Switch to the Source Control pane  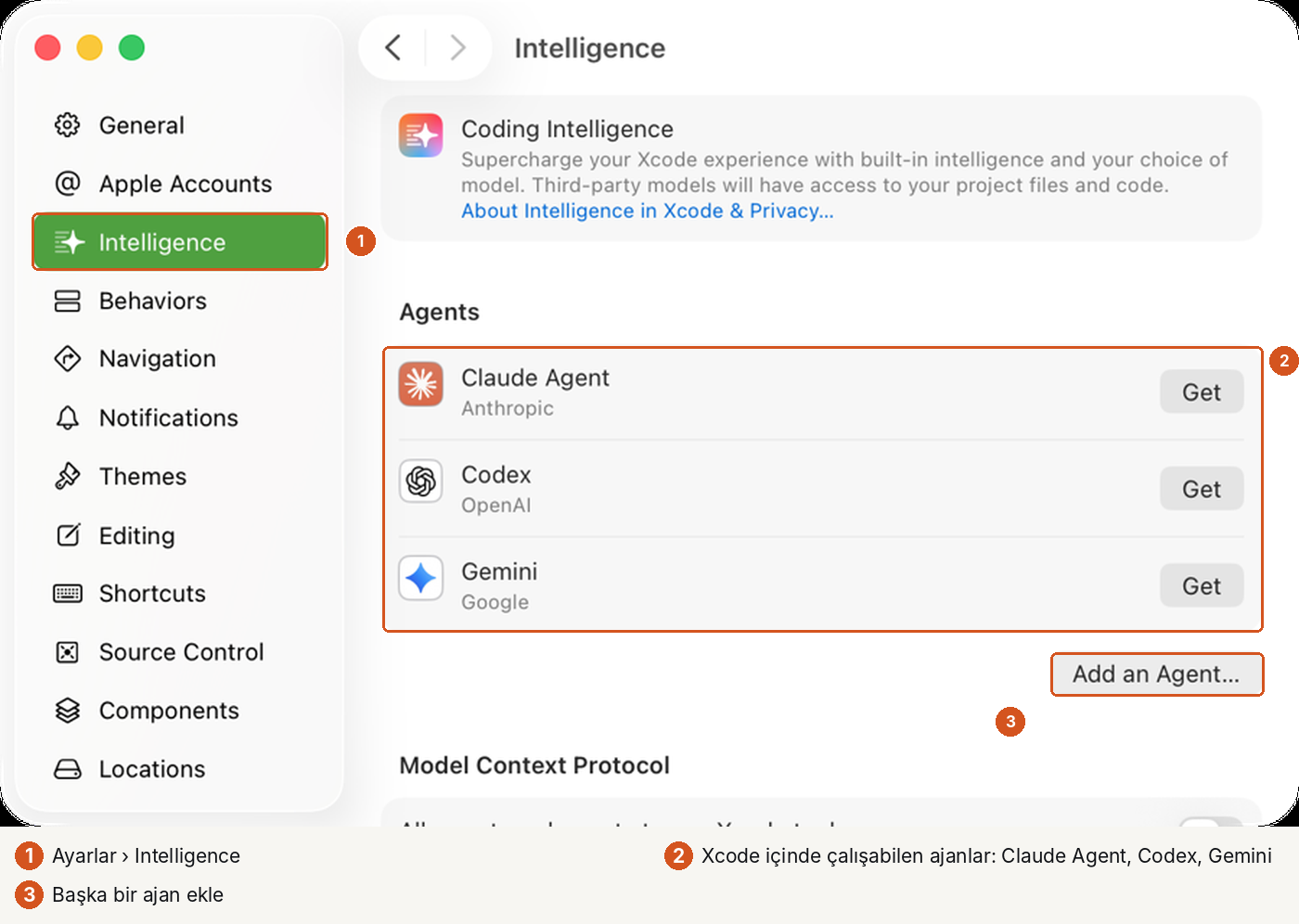(x=180, y=652)
